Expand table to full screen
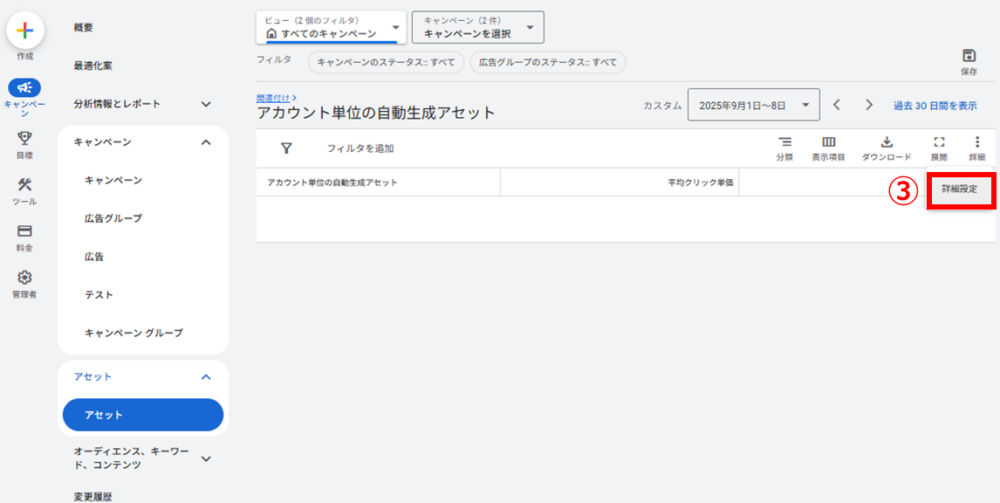The width and height of the screenshot is (1000, 503). pos(938,143)
